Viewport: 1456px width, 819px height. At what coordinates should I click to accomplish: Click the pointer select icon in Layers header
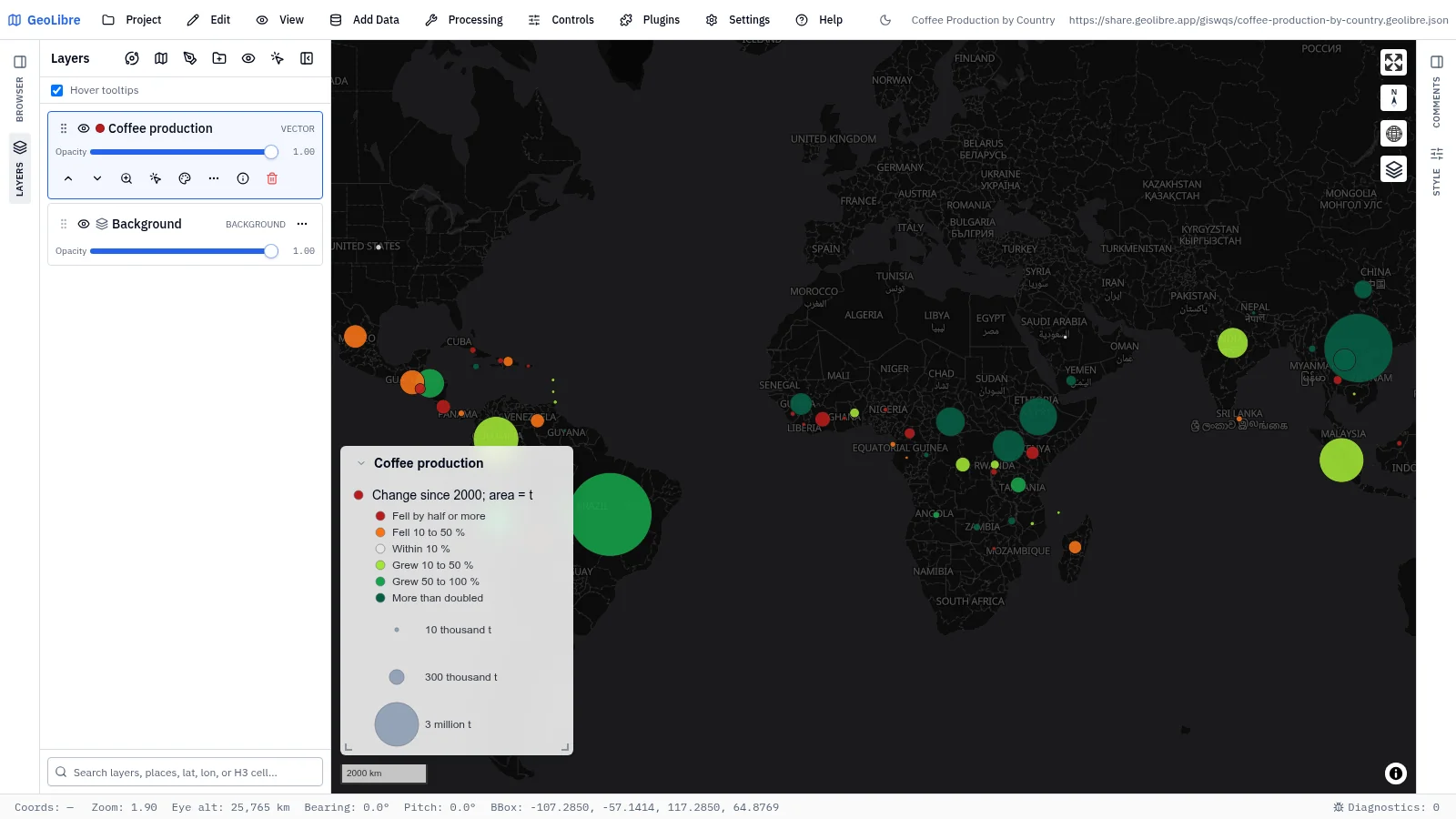click(278, 58)
